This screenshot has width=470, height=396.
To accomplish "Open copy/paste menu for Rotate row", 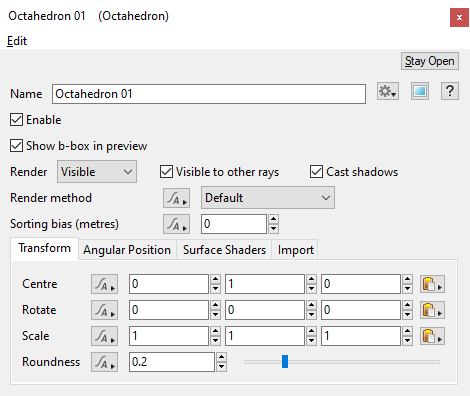I will tap(432, 310).
